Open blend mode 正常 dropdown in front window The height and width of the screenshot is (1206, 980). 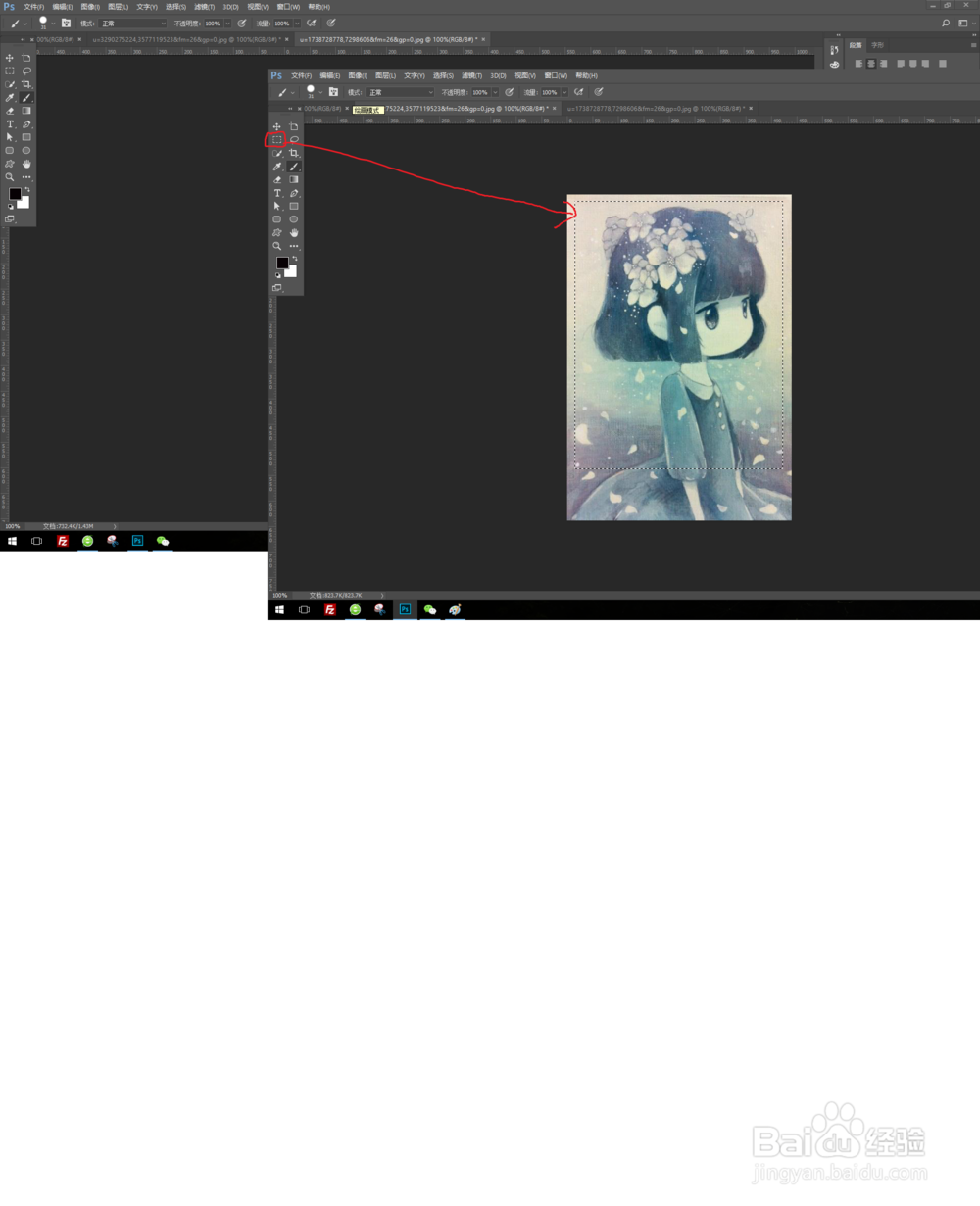[x=400, y=92]
